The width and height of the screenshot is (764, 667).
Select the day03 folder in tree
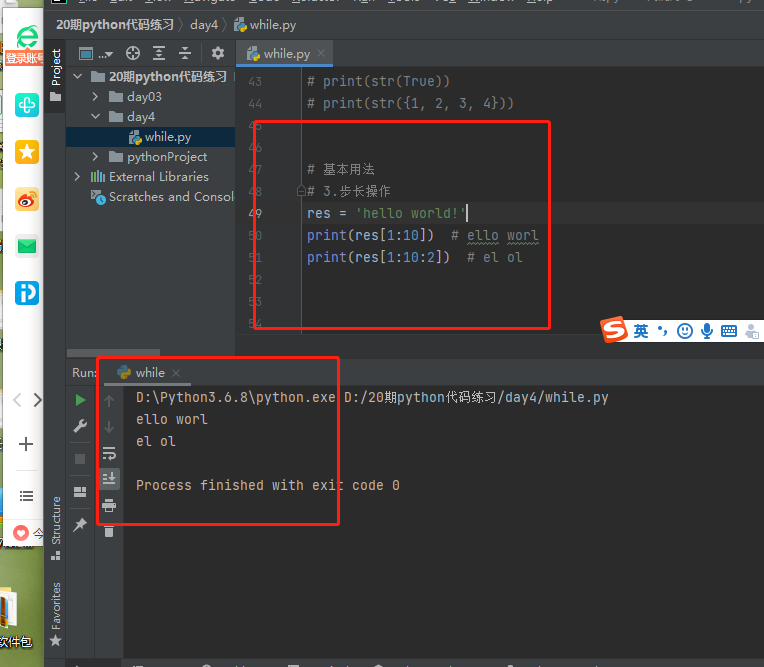click(144, 96)
